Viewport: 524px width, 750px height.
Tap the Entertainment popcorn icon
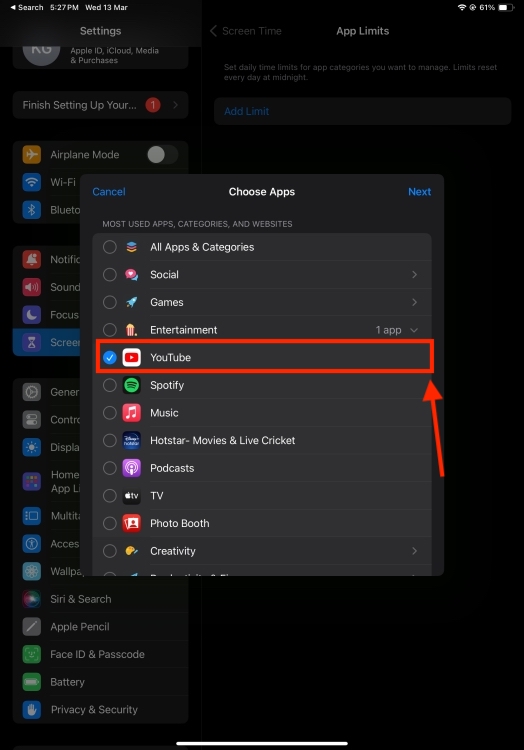131,330
